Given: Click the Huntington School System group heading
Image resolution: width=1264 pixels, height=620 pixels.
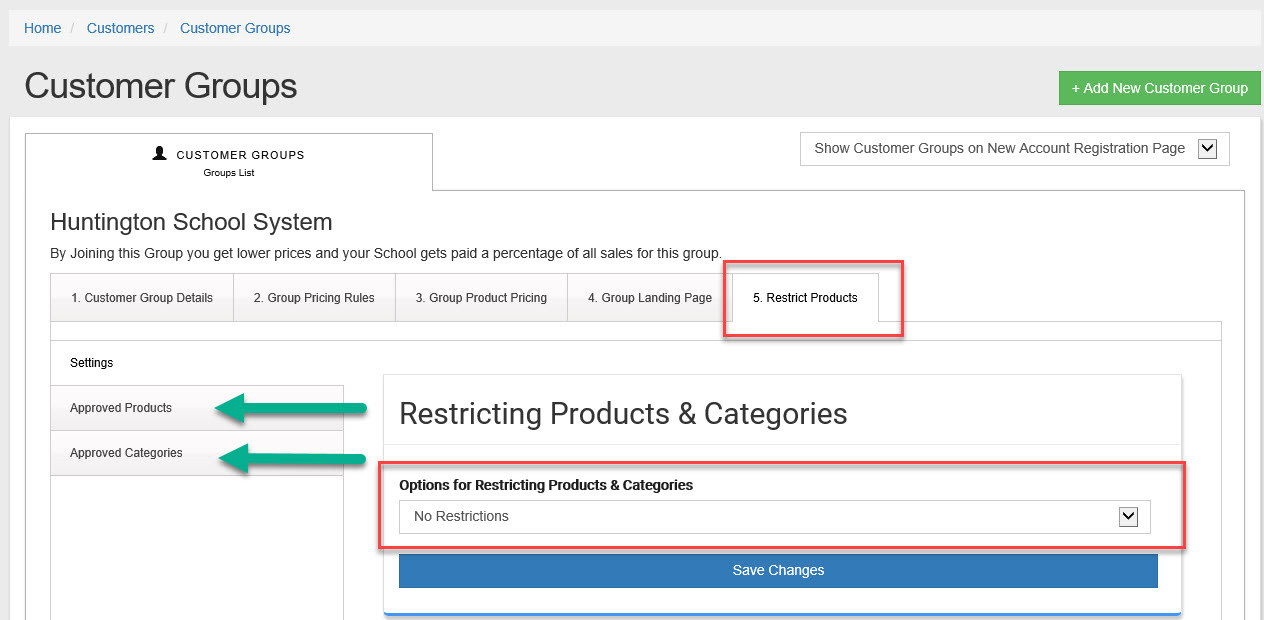Looking at the screenshot, I should coord(191,222).
